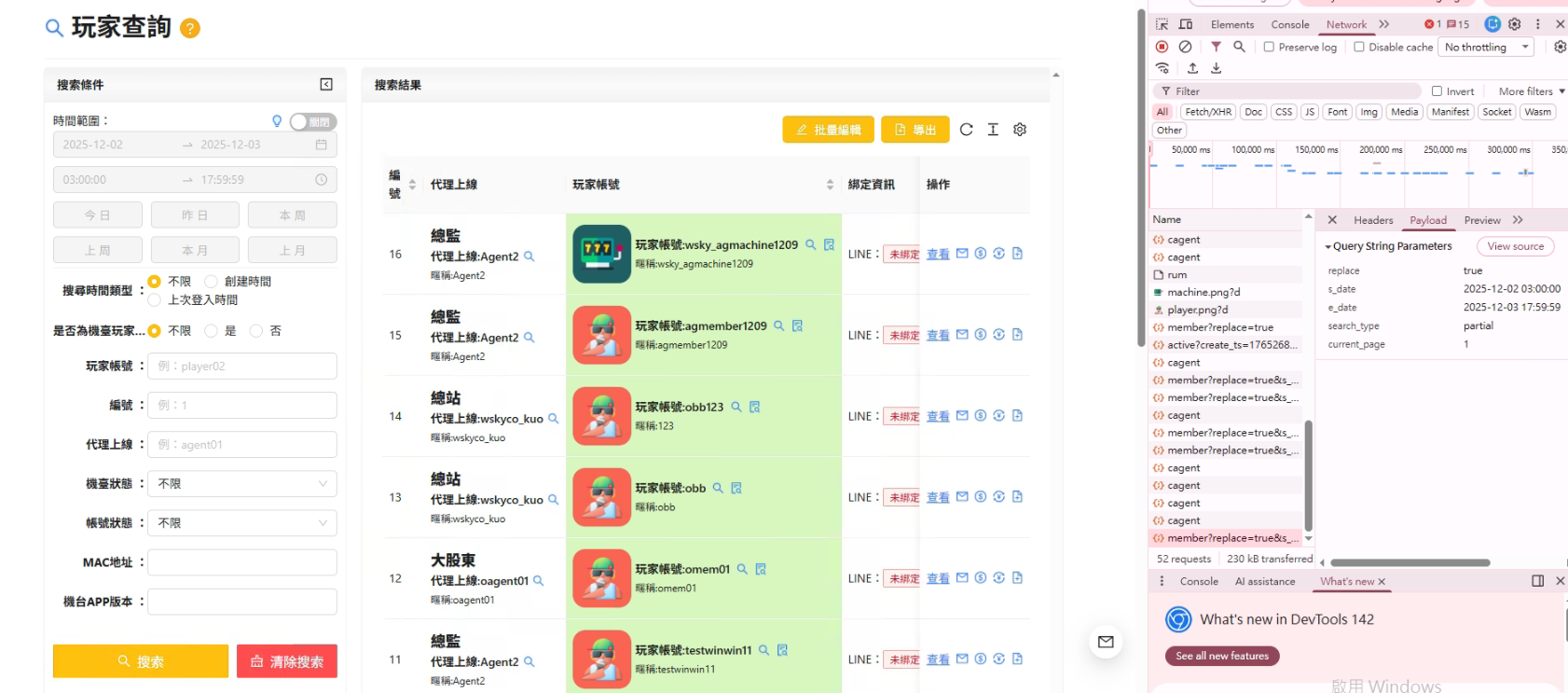Switch to the Console tab in DevTools
The height and width of the screenshot is (693, 1568).
(1289, 24)
